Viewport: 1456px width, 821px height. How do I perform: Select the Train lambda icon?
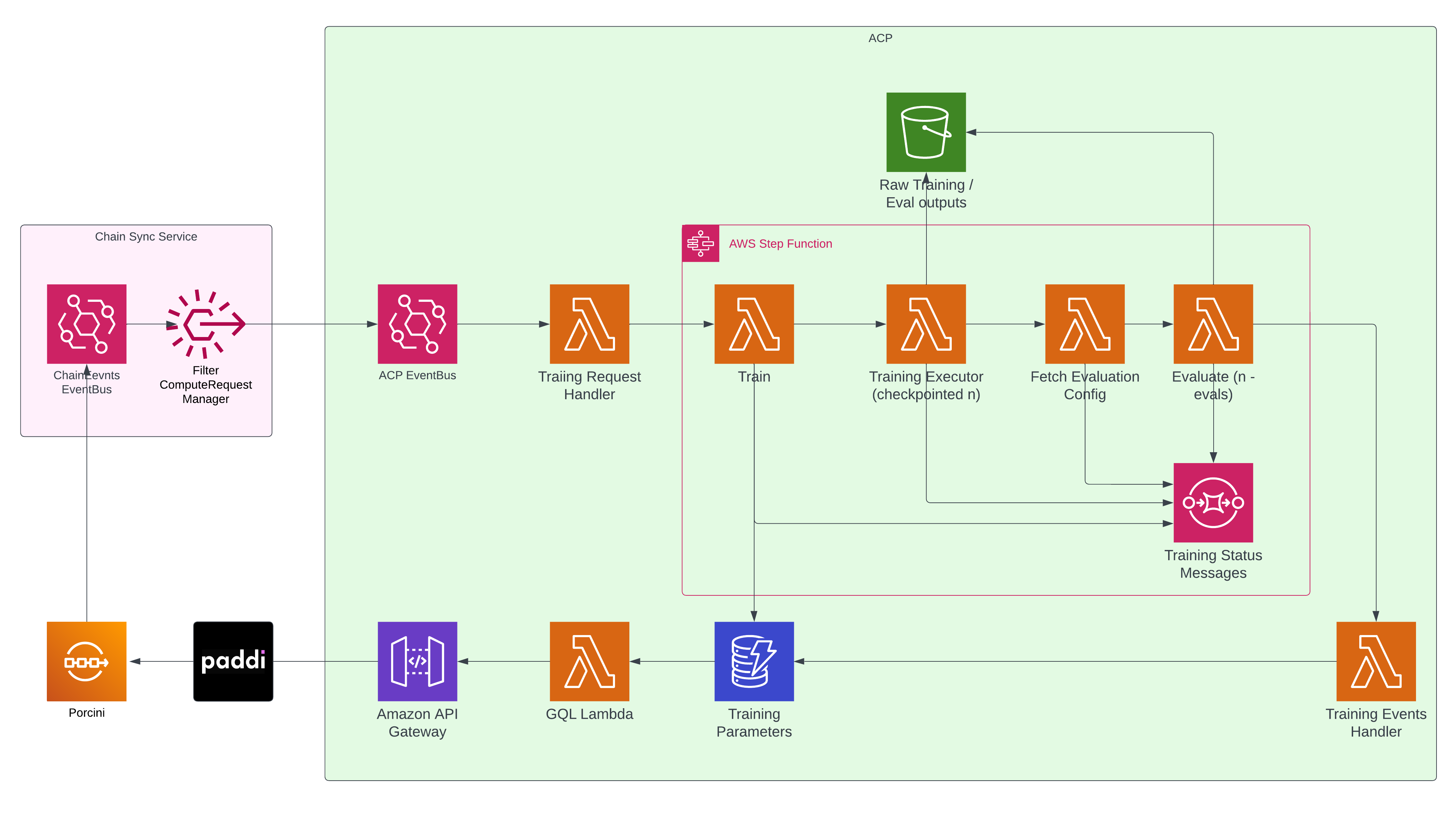point(754,324)
